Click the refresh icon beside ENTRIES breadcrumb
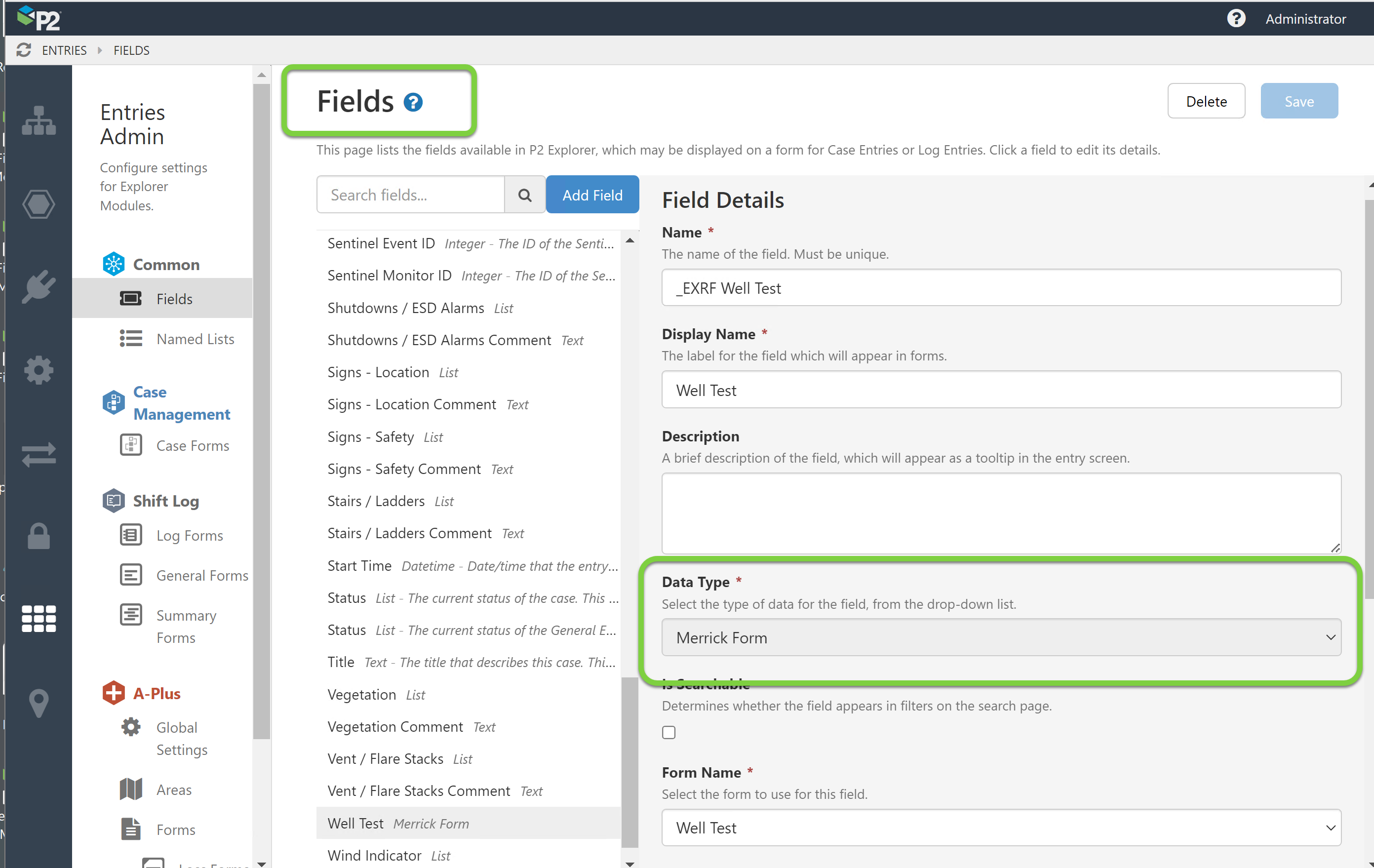The image size is (1374, 868). [23, 50]
